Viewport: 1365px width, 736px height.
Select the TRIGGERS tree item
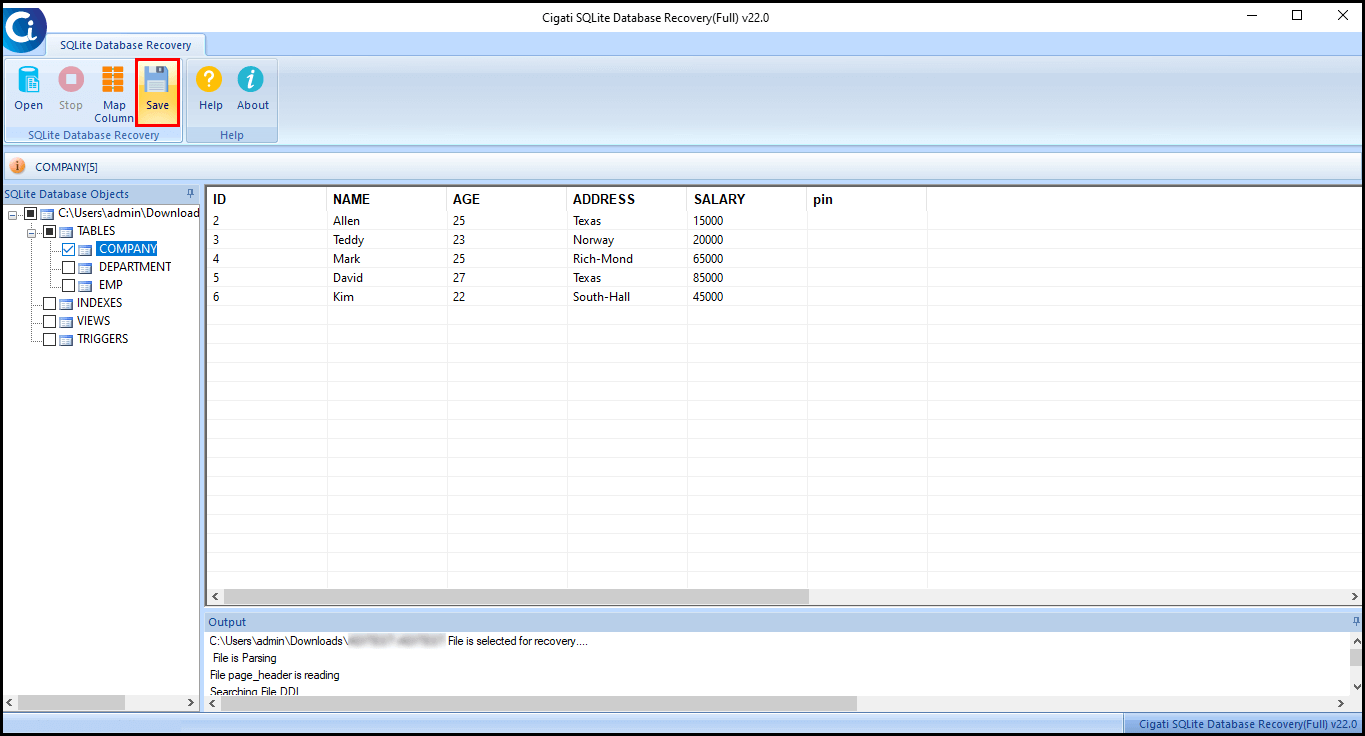pos(103,339)
